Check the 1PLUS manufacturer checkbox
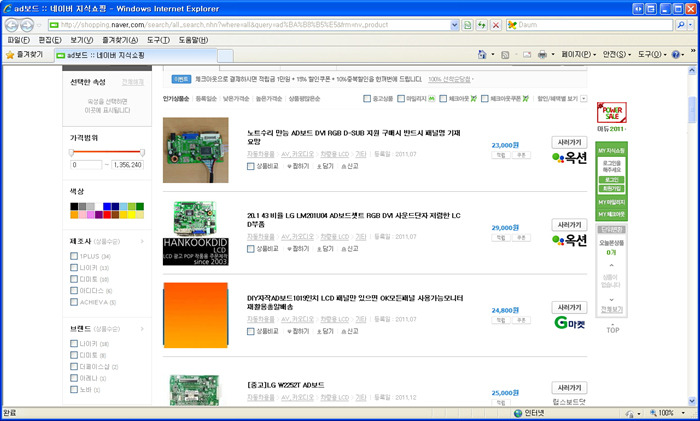This screenshot has width=700, height=421. click(74, 256)
